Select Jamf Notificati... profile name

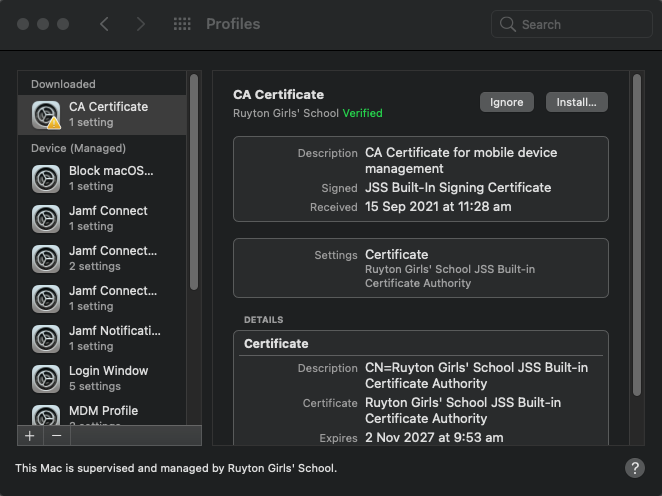click(x=114, y=331)
